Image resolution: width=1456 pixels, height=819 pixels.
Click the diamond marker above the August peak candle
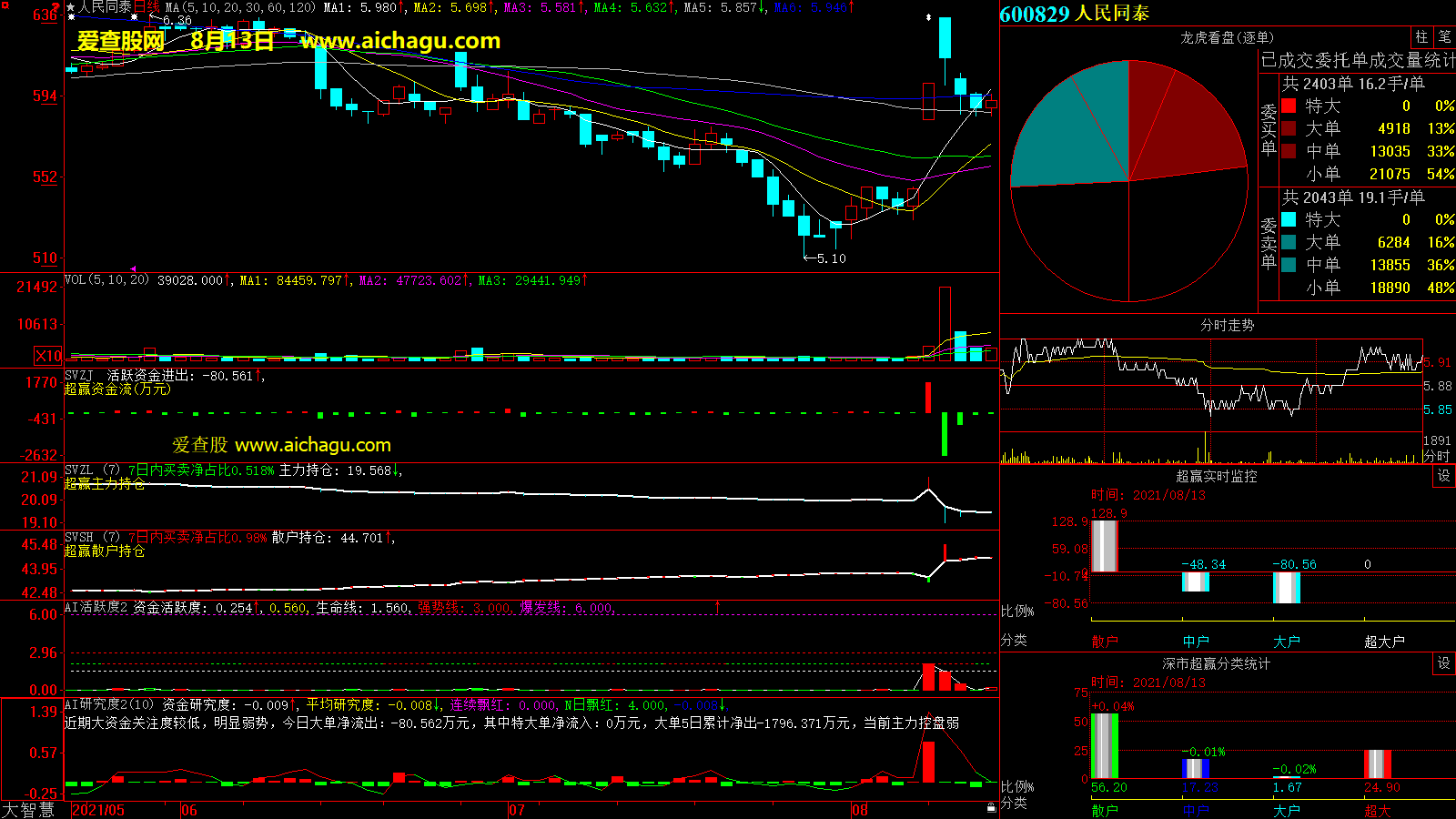pyautogui.click(x=928, y=17)
